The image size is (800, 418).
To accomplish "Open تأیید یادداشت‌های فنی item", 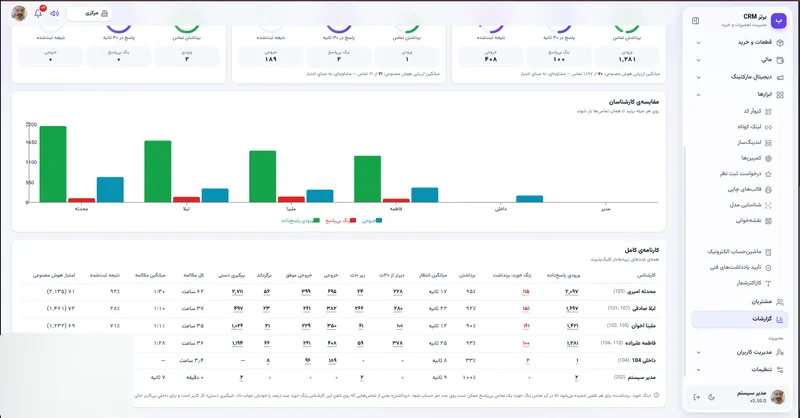I will click(x=740, y=267).
